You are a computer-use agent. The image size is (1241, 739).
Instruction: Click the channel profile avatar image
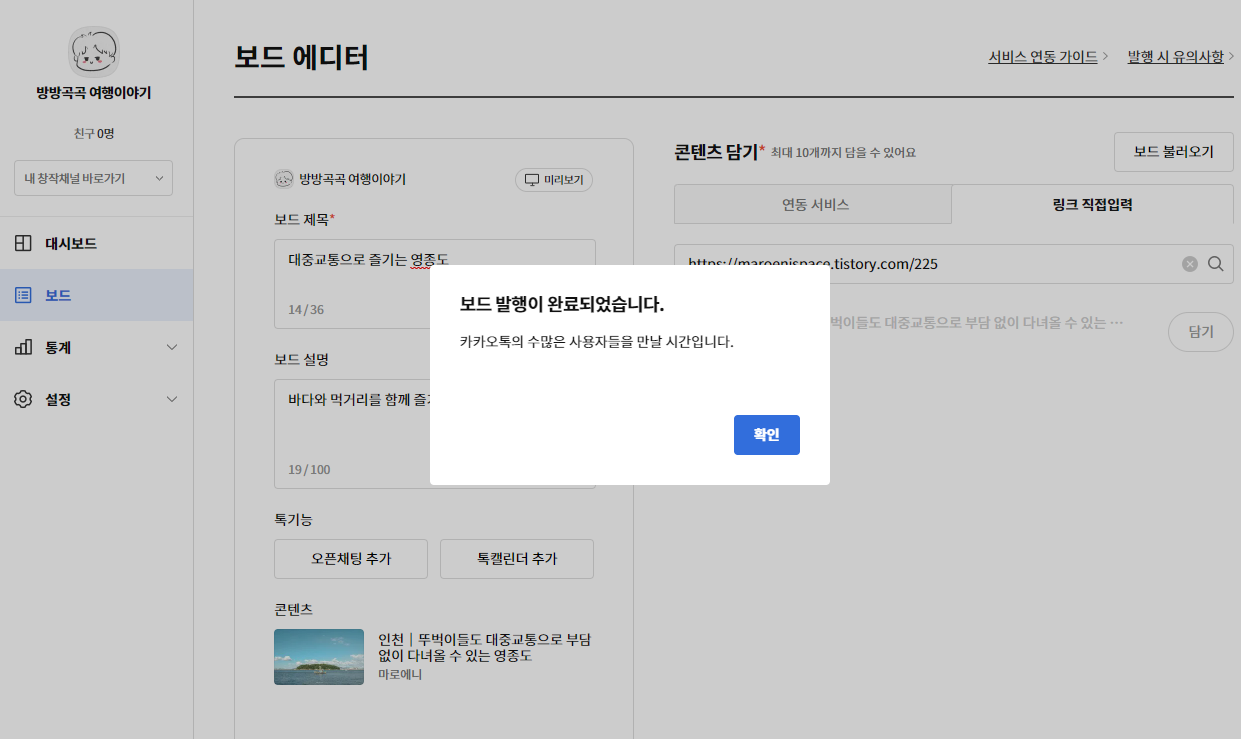(95, 50)
